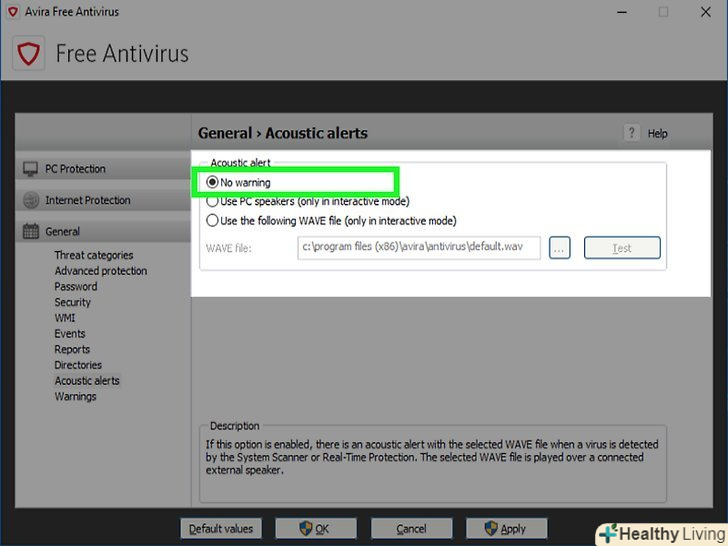Image resolution: width=728 pixels, height=546 pixels.
Task: Click the small Avira icon in title bar
Action: [13, 12]
